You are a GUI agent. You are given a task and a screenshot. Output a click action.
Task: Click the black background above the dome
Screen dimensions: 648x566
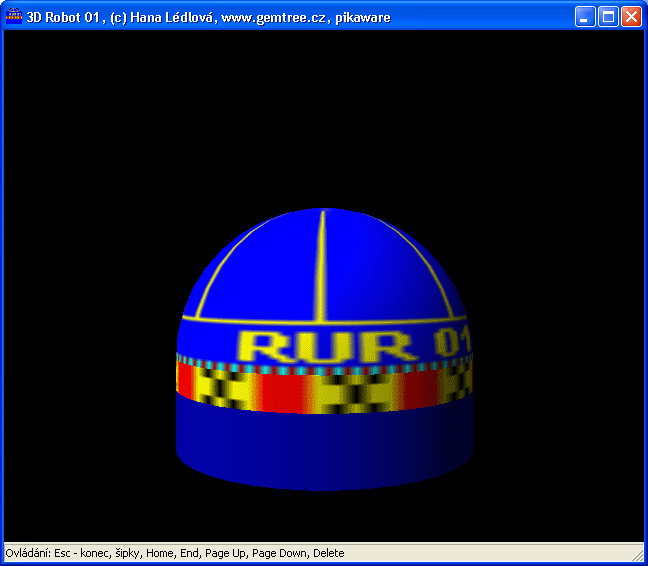click(322, 120)
